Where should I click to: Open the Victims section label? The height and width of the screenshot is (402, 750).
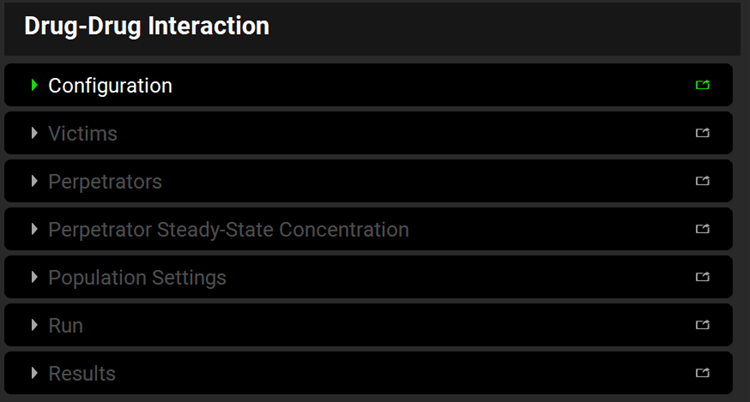(82, 134)
